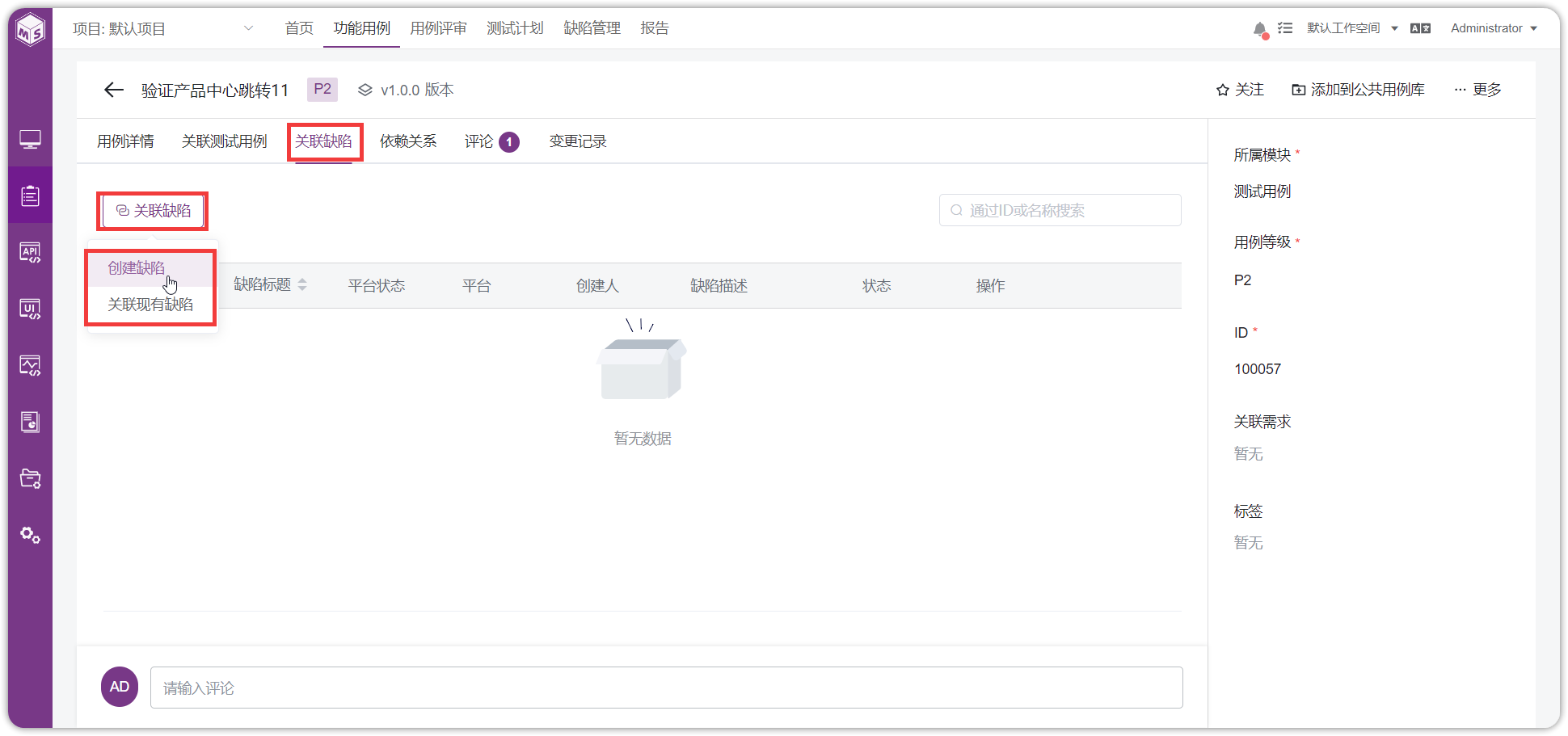Open 用例评审 in top navigation
Image resolution: width=1568 pixels, height=736 pixels.
pos(438,28)
